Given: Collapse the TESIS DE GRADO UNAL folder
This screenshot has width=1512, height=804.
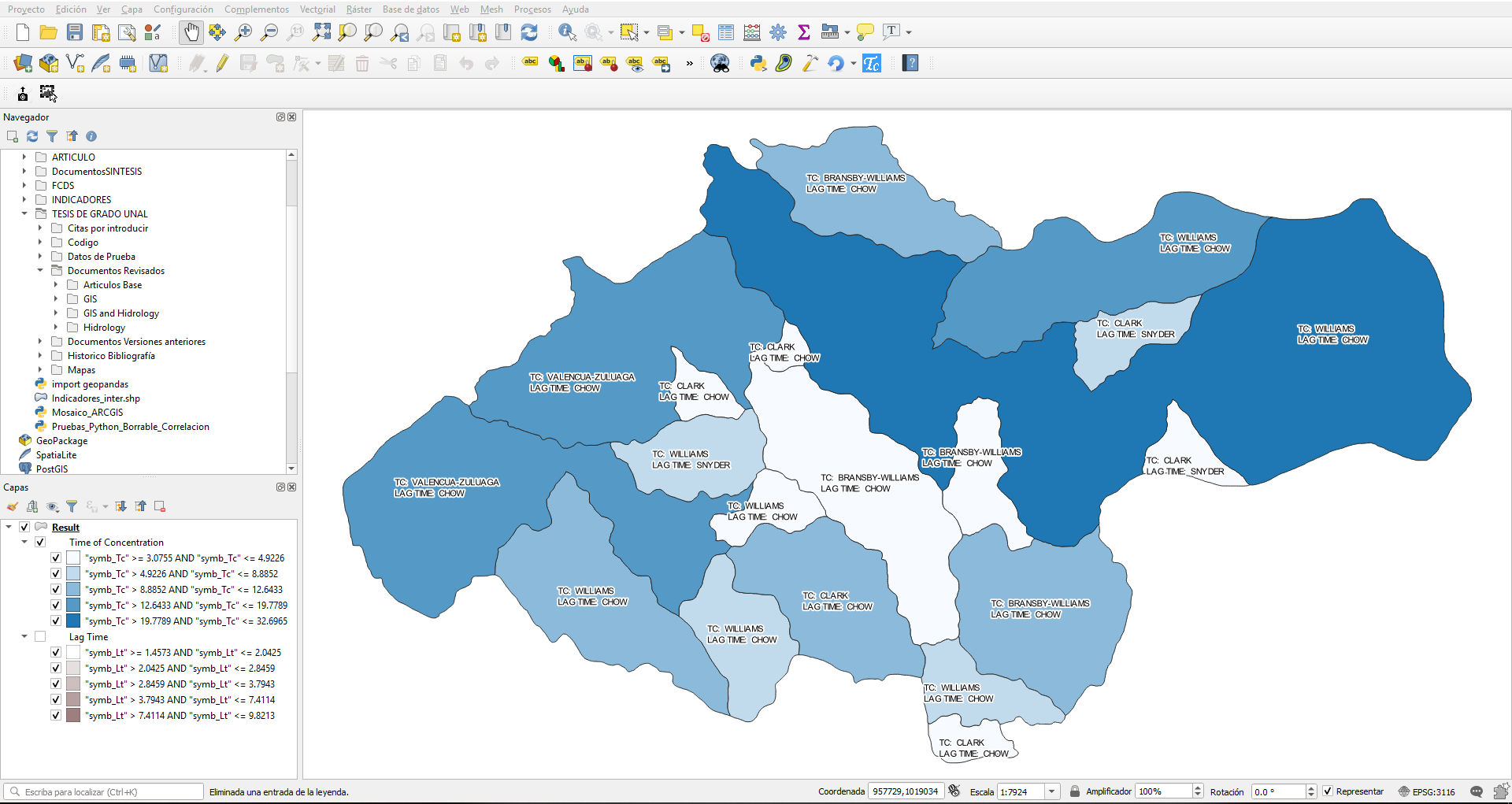Looking at the screenshot, I should pos(24,213).
